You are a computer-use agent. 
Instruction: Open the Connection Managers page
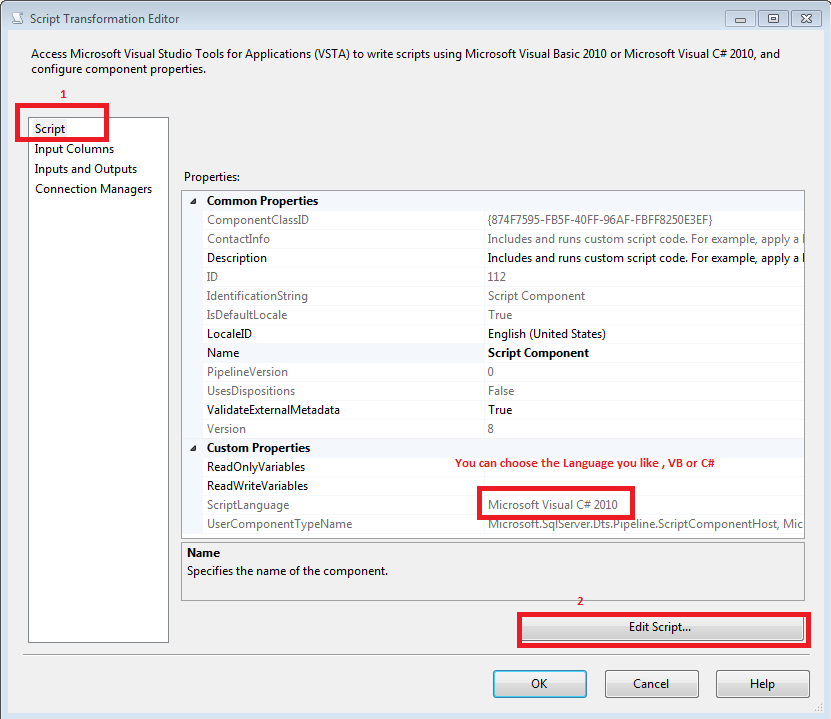[x=93, y=188]
